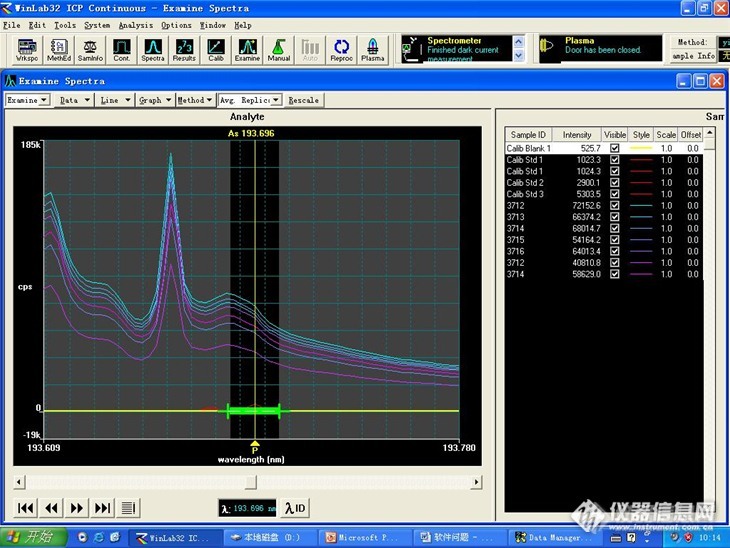Open the Results window icon
The width and height of the screenshot is (730, 548).
(184, 50)
